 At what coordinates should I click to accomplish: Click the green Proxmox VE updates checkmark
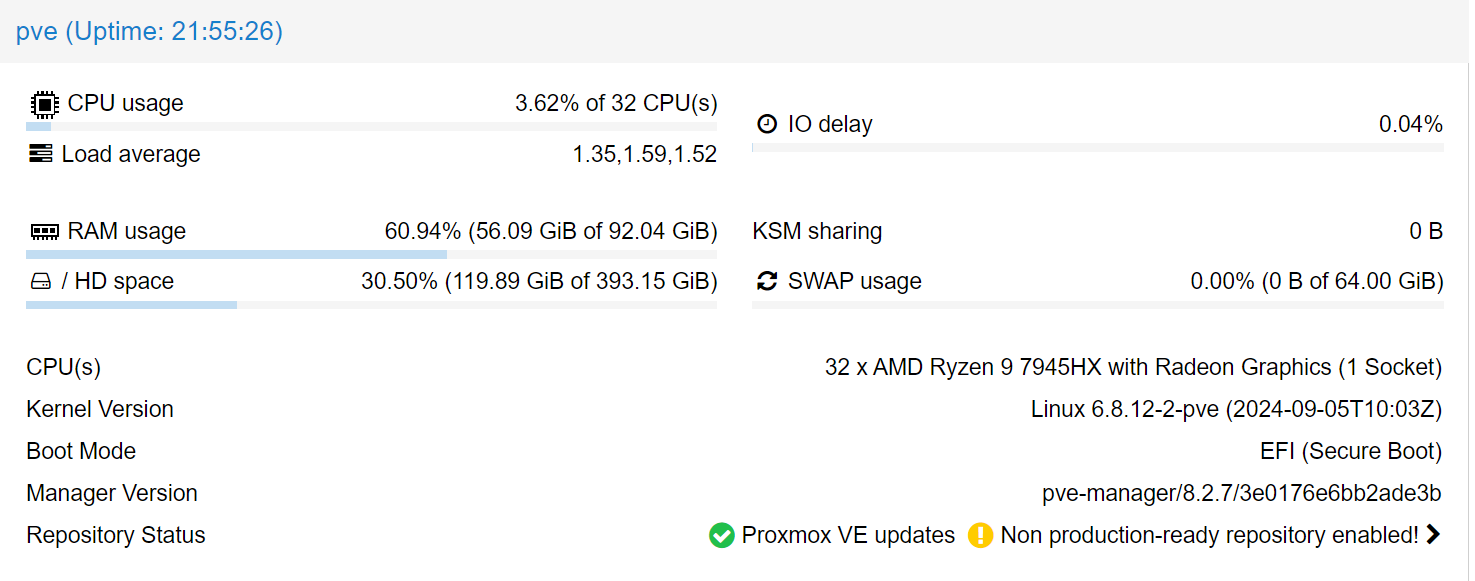721,536
